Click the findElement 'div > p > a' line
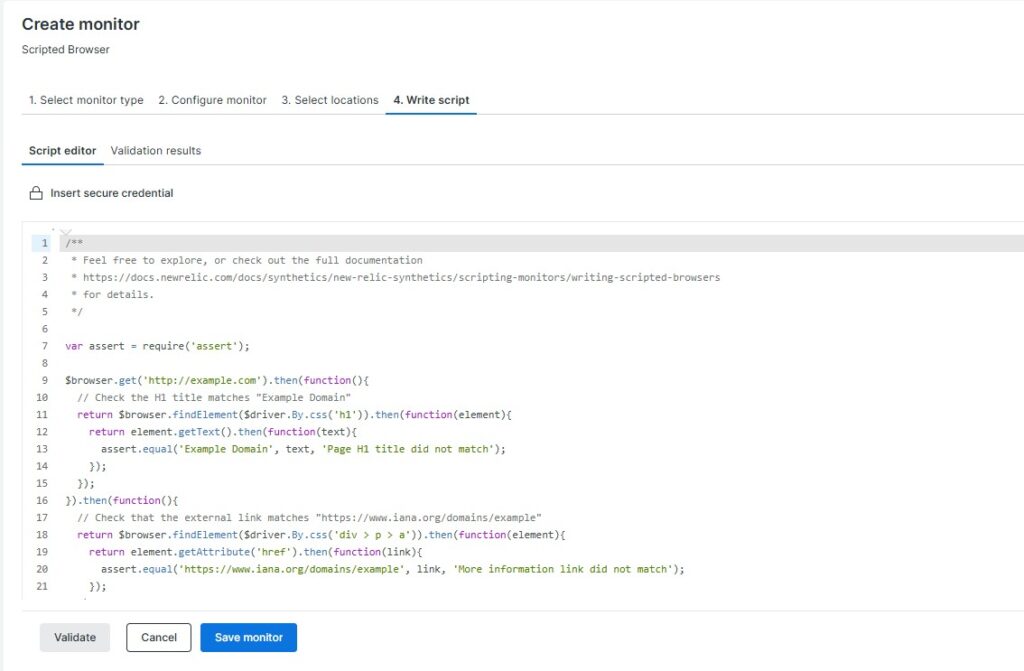This screenshot has width=1024, height=671. pyautogui.click(x=320, y=535)
